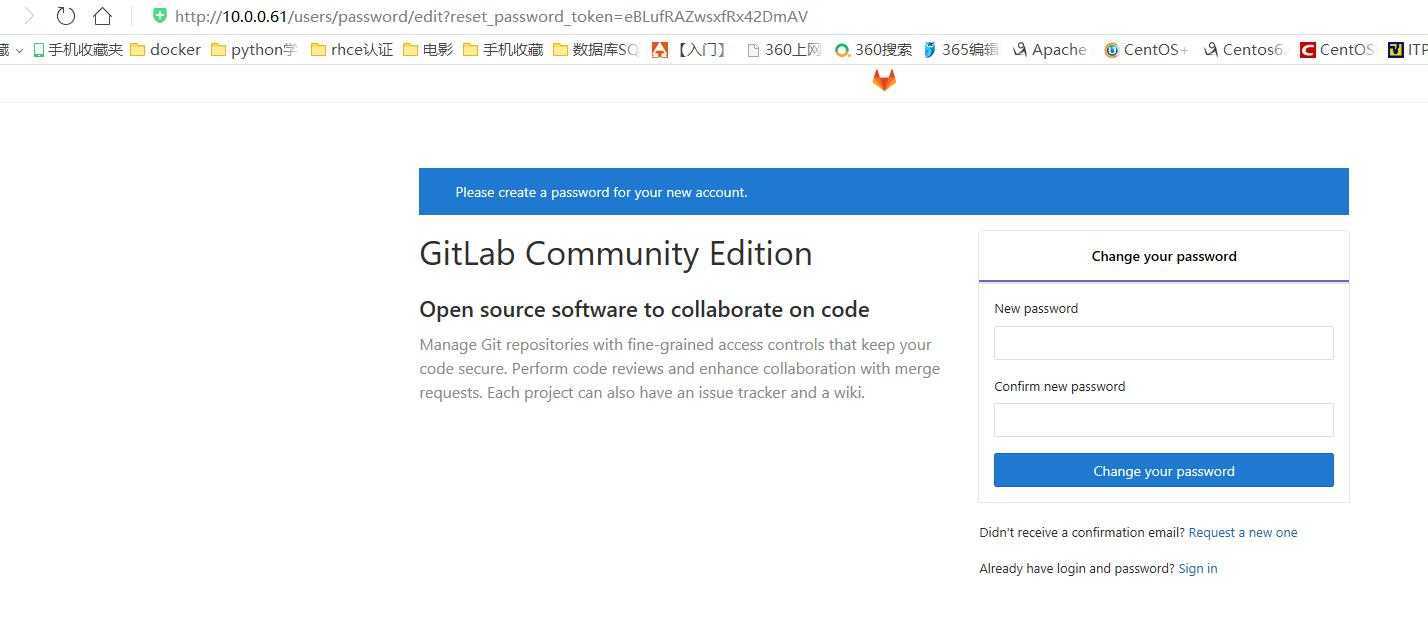Select the Change your password tab
This screenshot has height=634, width=1428.
tap(1164, 256)
